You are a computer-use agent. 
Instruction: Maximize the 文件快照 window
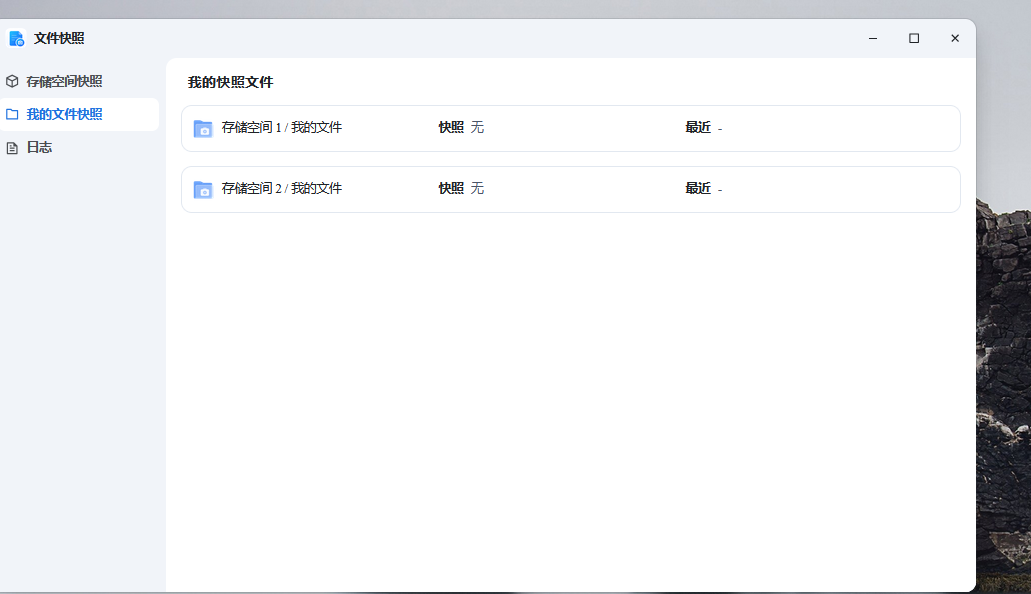914,38
